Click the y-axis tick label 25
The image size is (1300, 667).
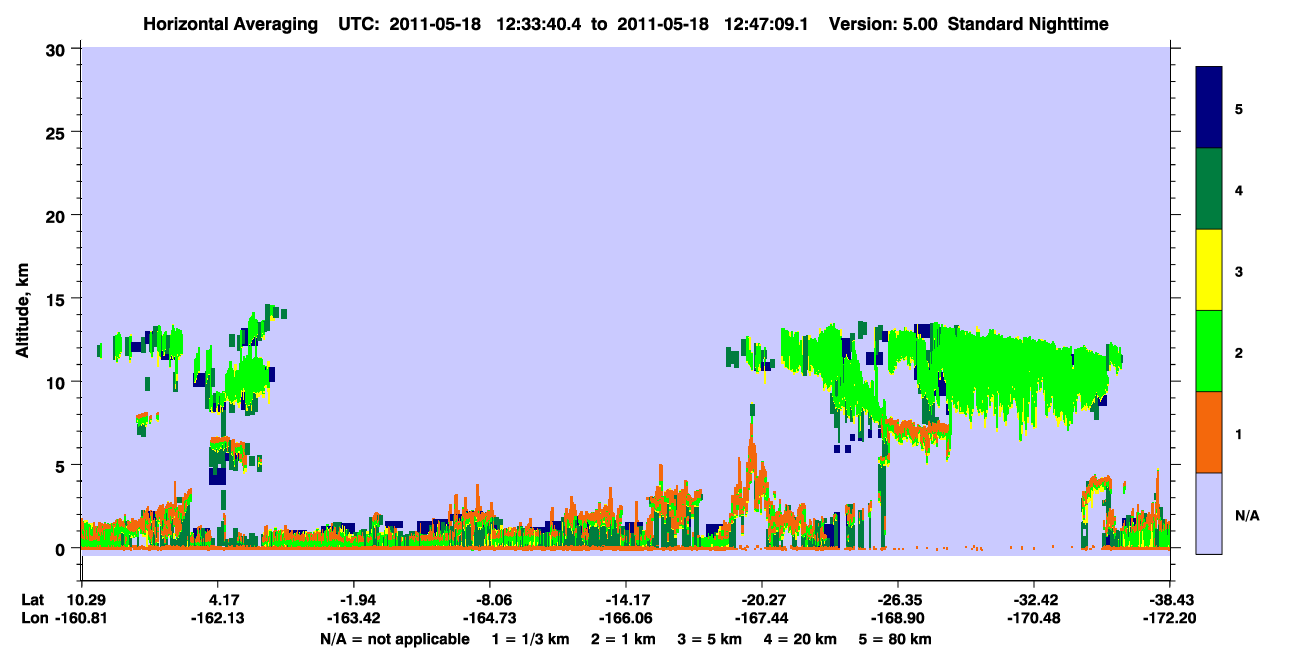[x=57, y=132]
